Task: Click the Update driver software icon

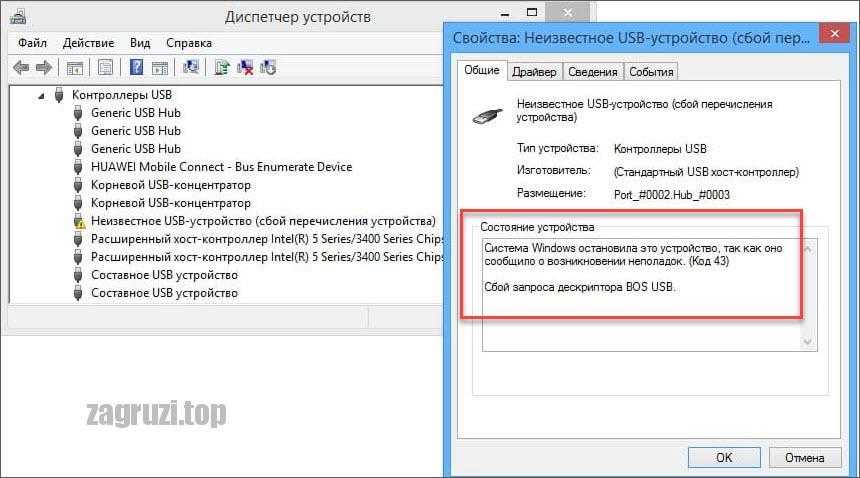Action: [222, 68]
